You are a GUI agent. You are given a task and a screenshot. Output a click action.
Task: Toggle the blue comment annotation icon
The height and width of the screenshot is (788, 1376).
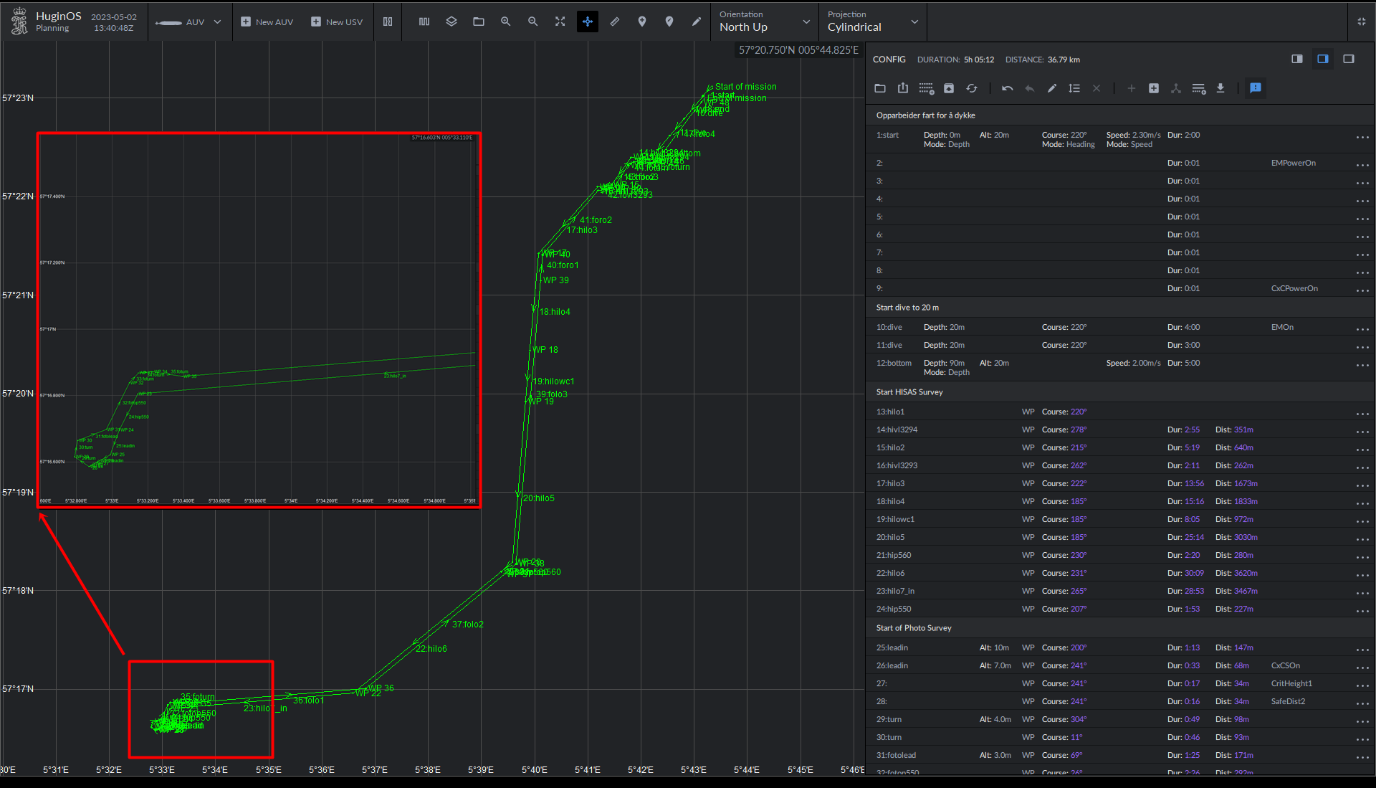(1255, 88)
